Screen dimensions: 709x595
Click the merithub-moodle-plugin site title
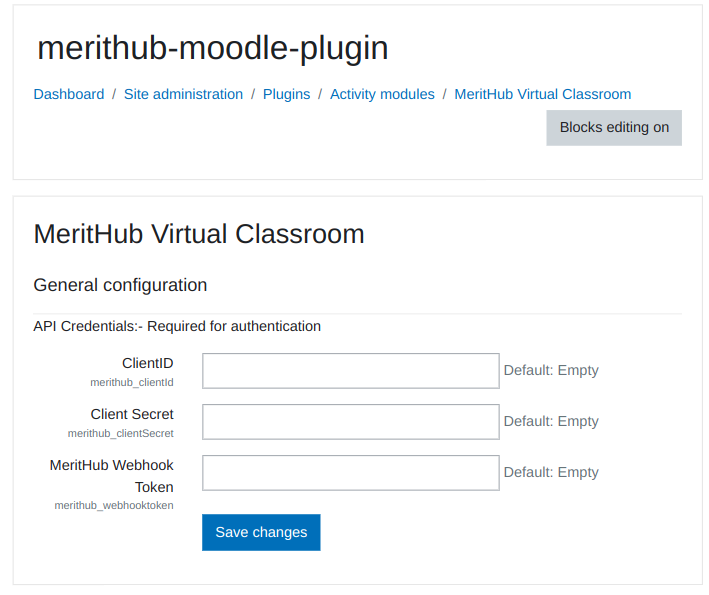pos(212,48)
